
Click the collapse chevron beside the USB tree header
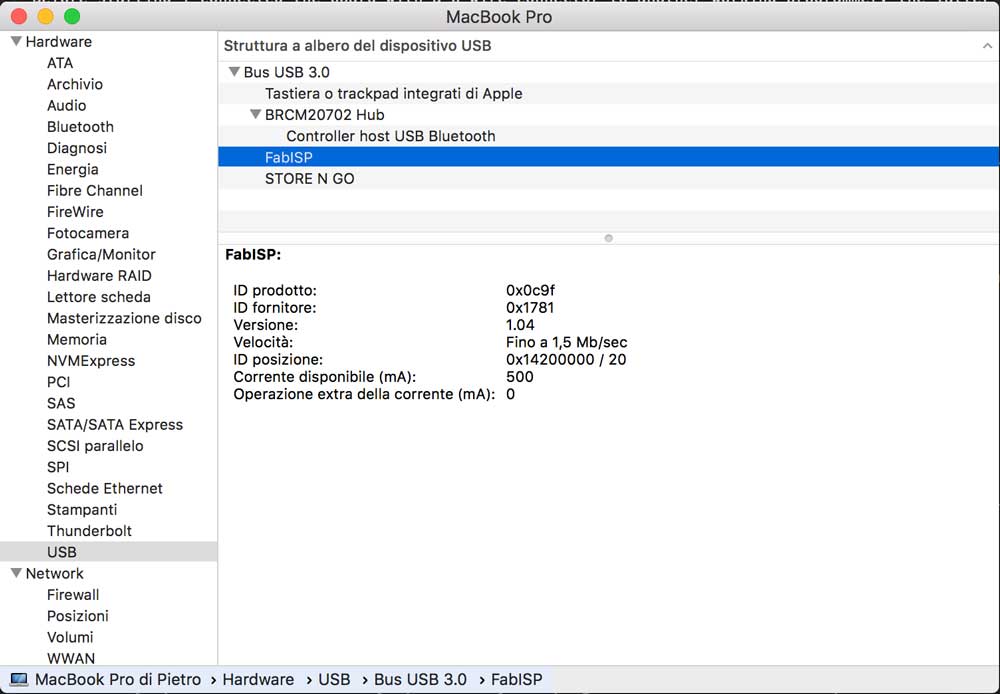[987, 46]
